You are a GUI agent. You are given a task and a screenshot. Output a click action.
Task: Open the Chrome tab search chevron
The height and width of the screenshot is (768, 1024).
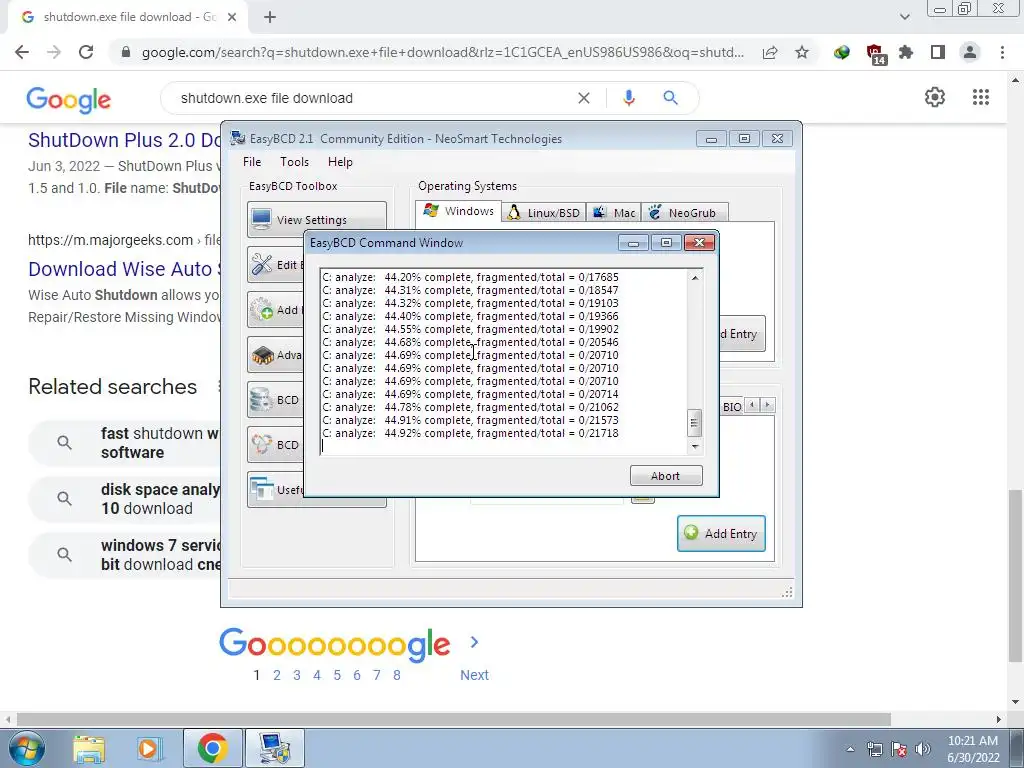[904, 17]
